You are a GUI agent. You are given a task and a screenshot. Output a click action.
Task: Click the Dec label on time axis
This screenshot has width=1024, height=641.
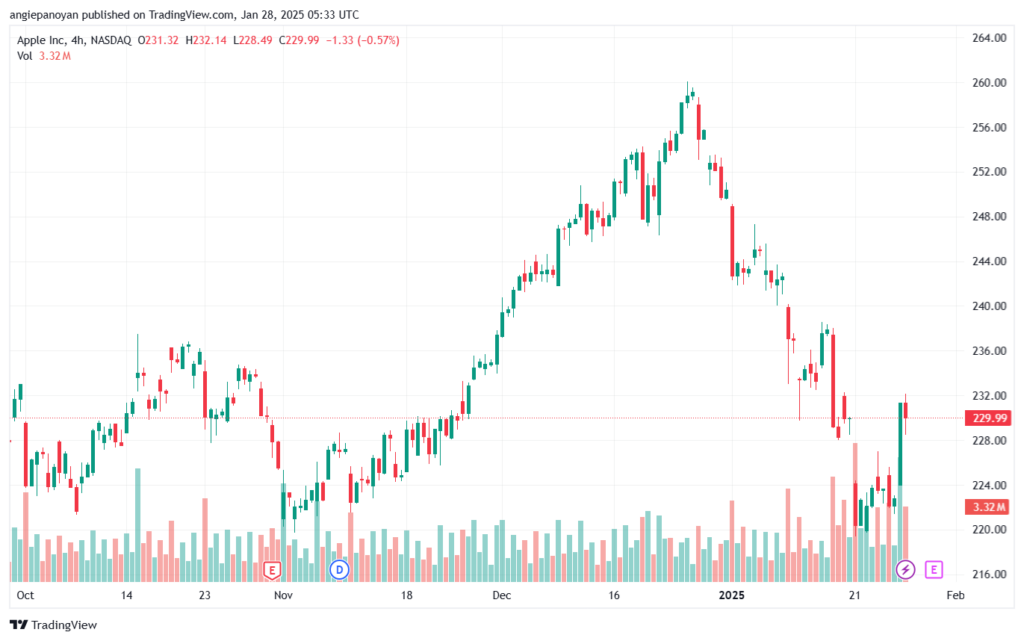pos(502,595)
